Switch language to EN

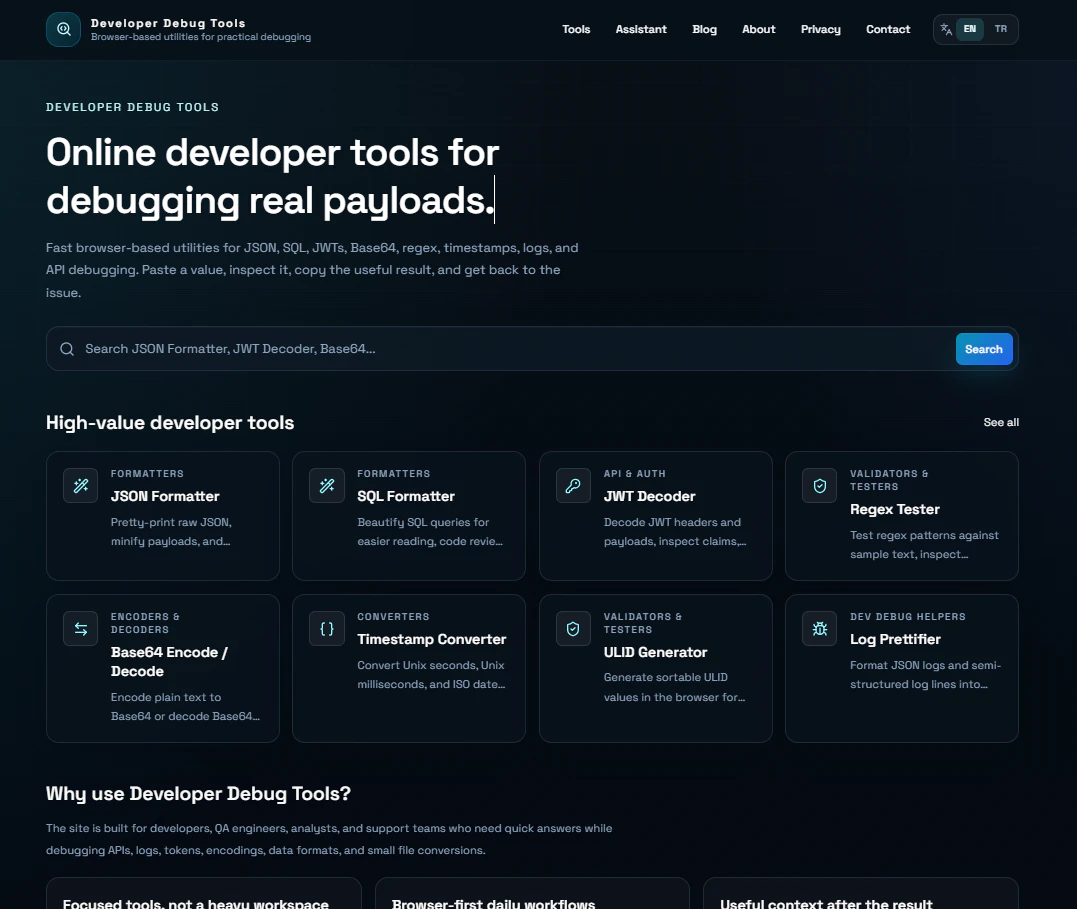pyautogui.click(x=969, y=29)
